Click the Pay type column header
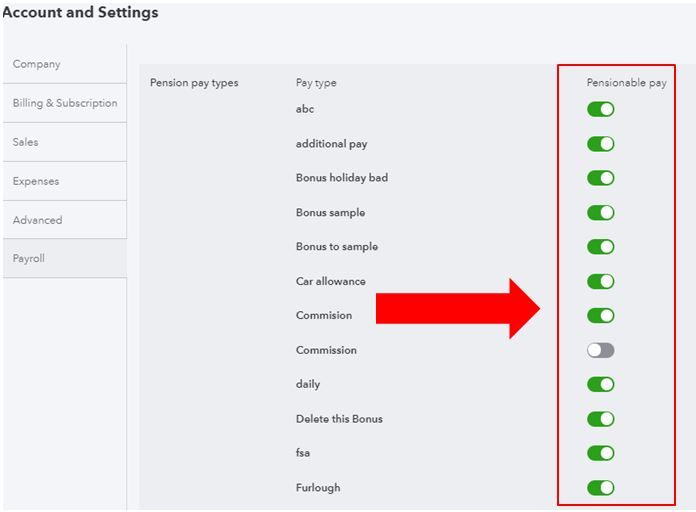Image resolution: width=696 pixels, height=512 pixels. (x=316, y=83)
